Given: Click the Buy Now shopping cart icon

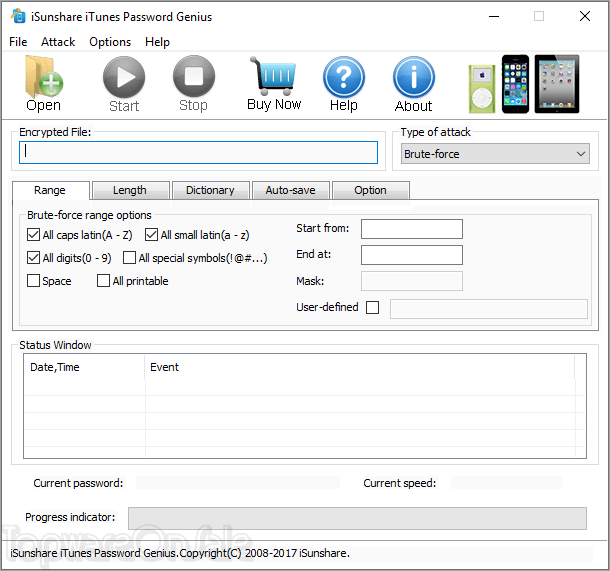Looking at the screenshot, I should [x=274, y=76].
